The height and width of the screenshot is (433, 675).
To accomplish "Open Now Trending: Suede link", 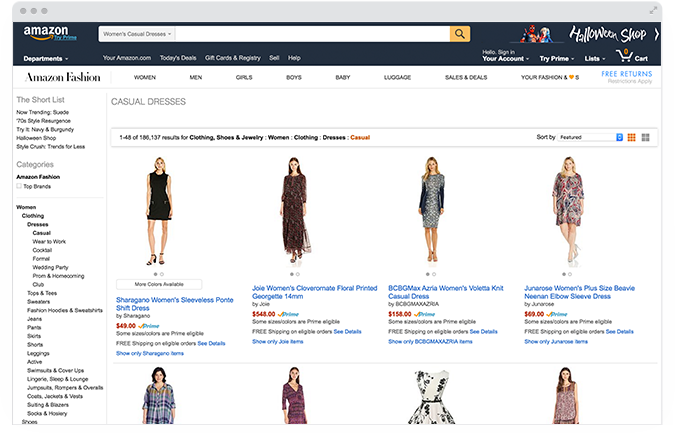I will pyautogui.click(x=43, y=112).
